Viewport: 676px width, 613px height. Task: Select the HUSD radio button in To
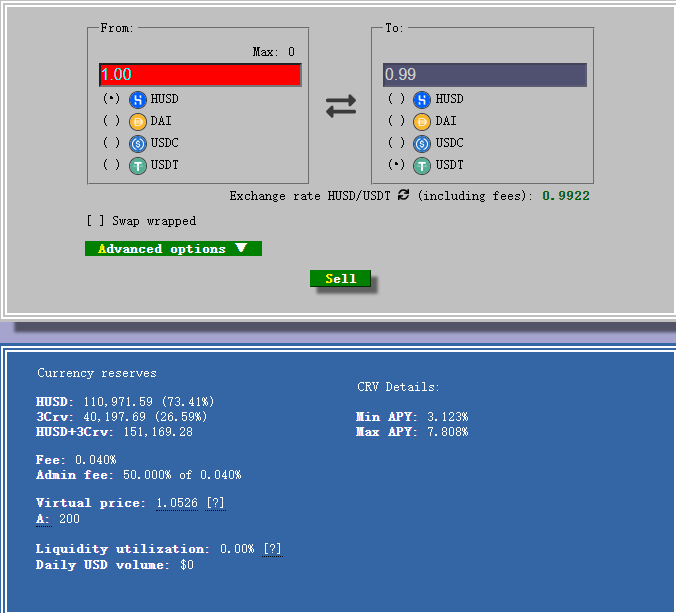[x=396, y=99]
